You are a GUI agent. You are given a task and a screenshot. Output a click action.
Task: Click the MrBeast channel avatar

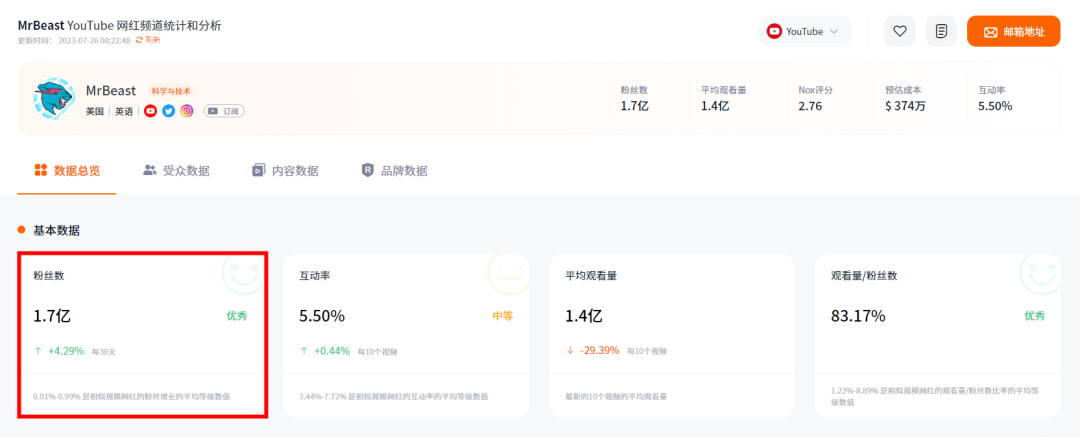point(54,100)
